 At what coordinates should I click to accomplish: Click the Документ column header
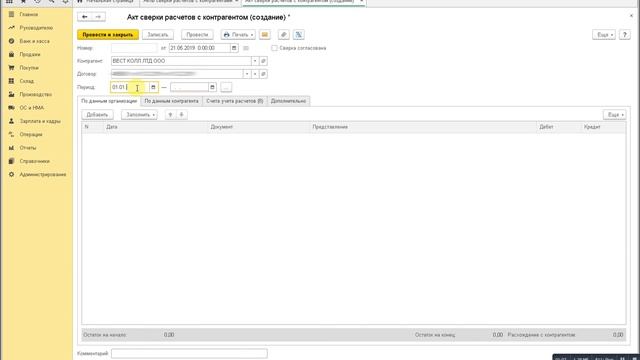[x=221, y=127]
